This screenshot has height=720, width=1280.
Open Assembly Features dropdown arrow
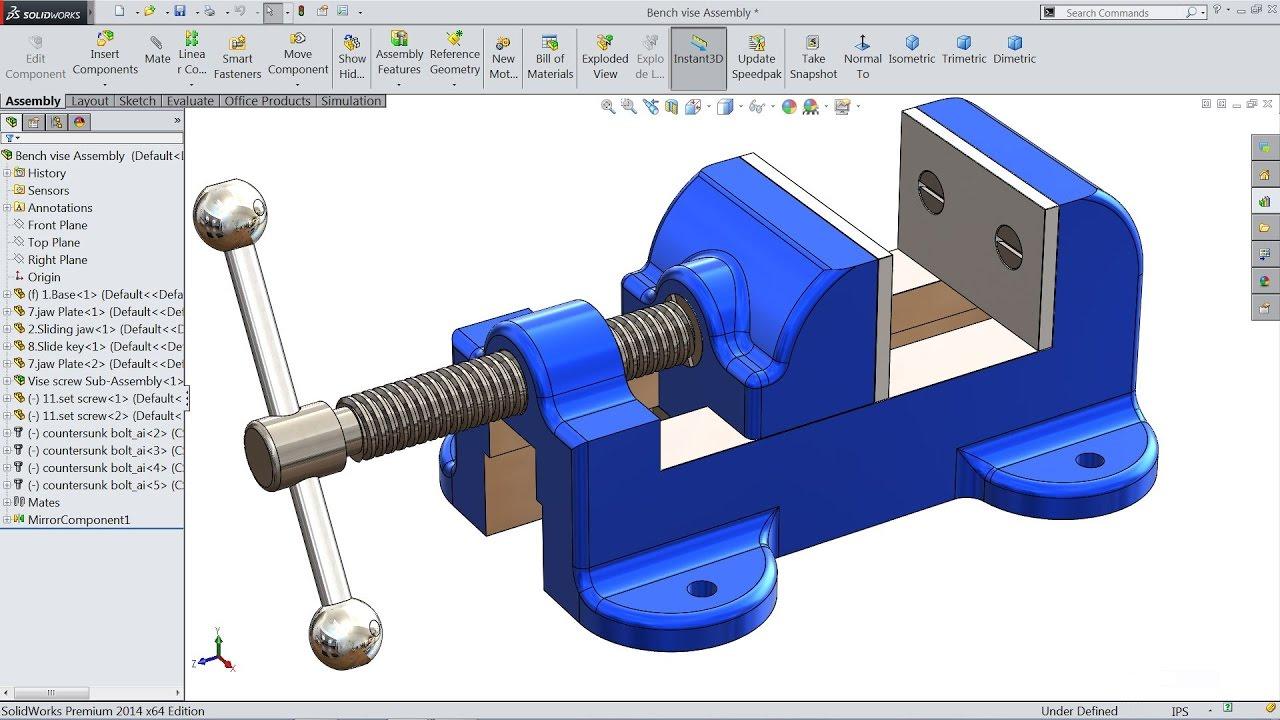click(x=399, y=85)
